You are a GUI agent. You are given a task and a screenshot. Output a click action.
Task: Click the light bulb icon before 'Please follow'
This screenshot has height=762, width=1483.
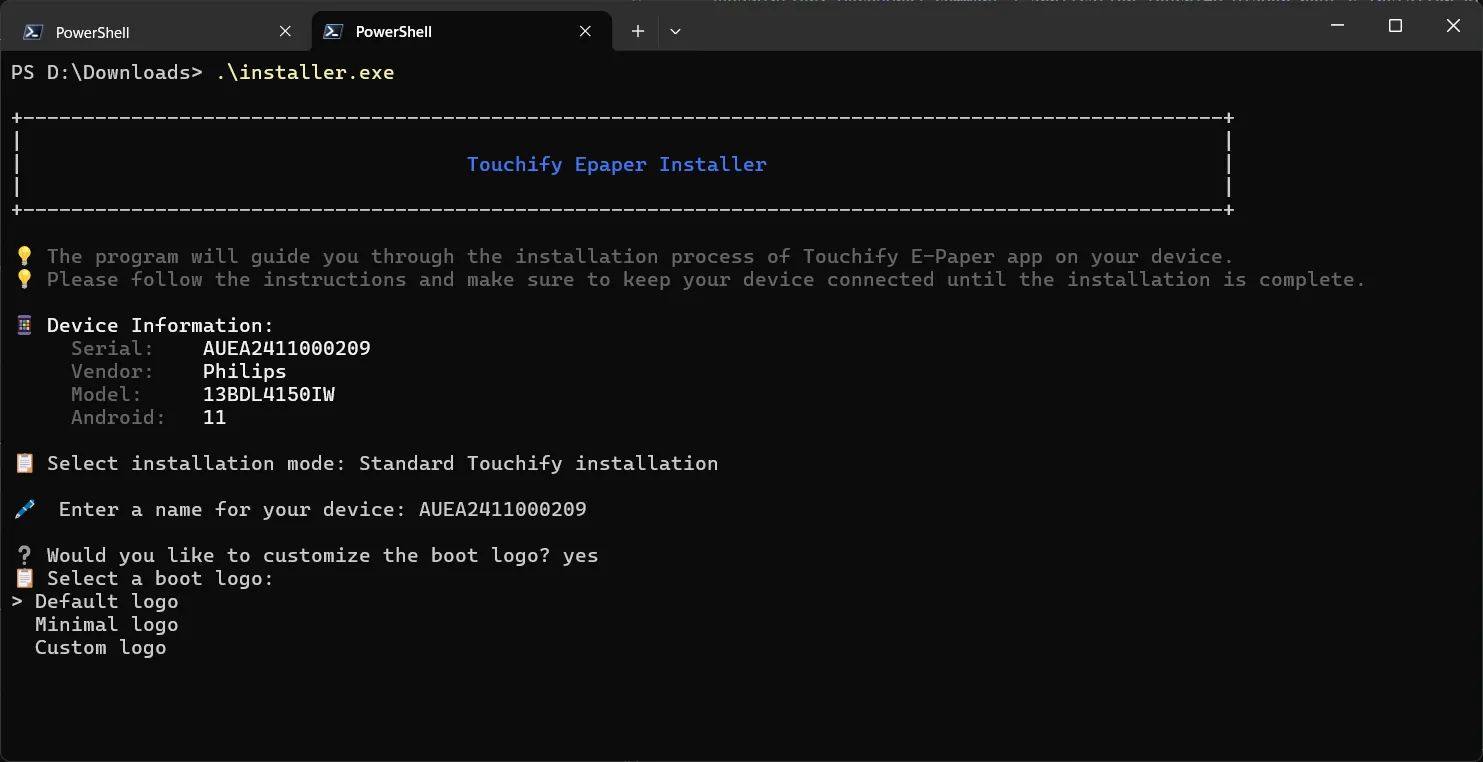pyautogui.click(x=24, y=280)
